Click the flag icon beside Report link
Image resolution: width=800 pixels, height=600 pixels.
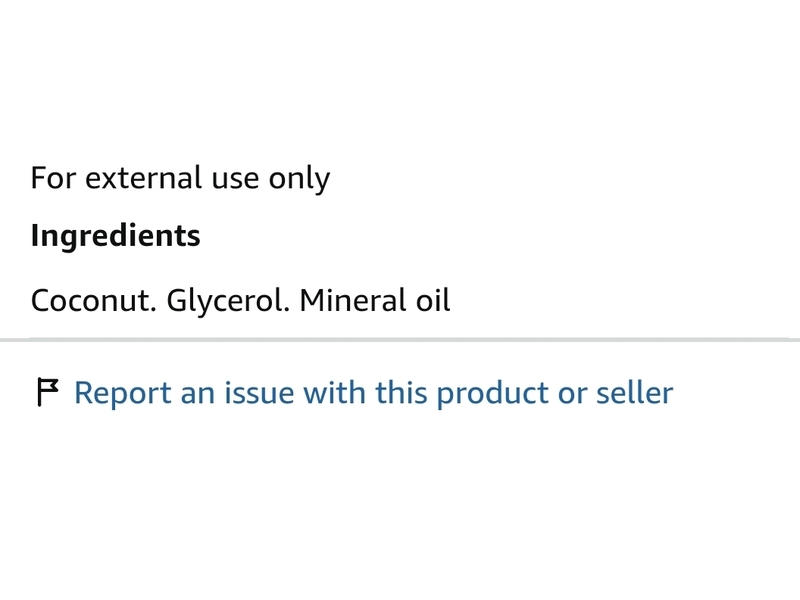(x=48, y=392)
